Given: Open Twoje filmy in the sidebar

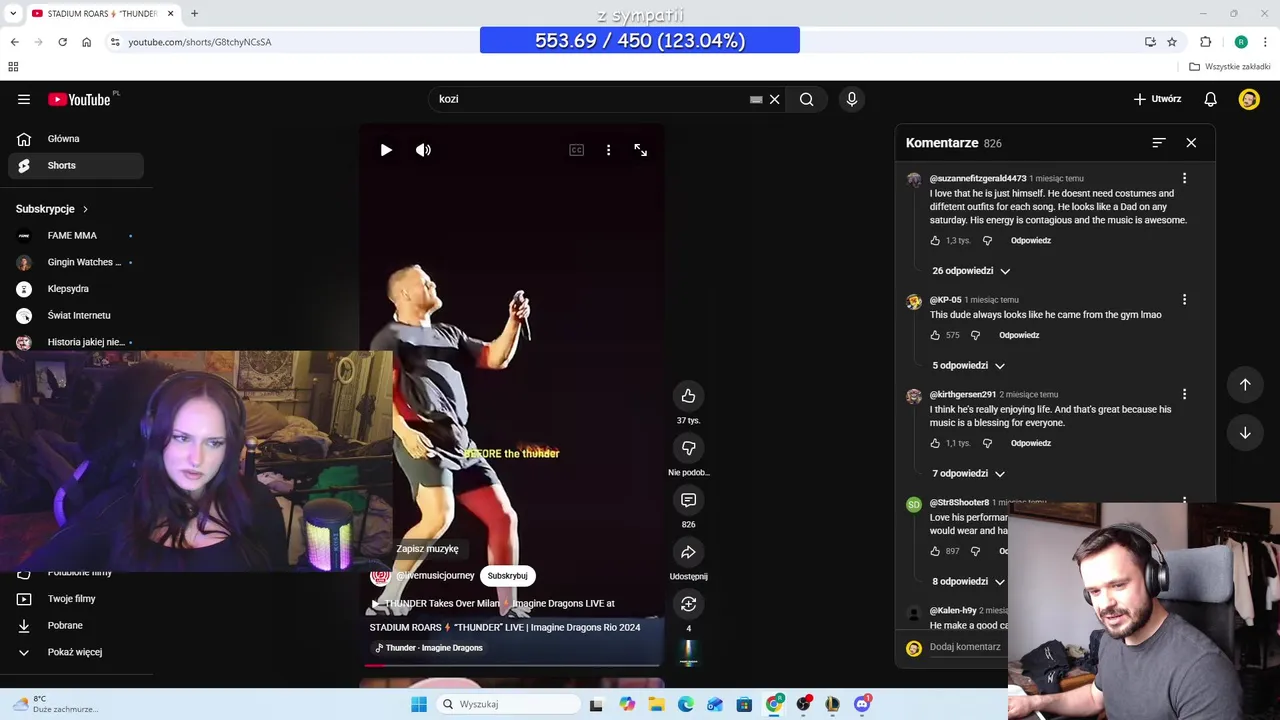Looking at the screenshot, I should coord(76,599).
